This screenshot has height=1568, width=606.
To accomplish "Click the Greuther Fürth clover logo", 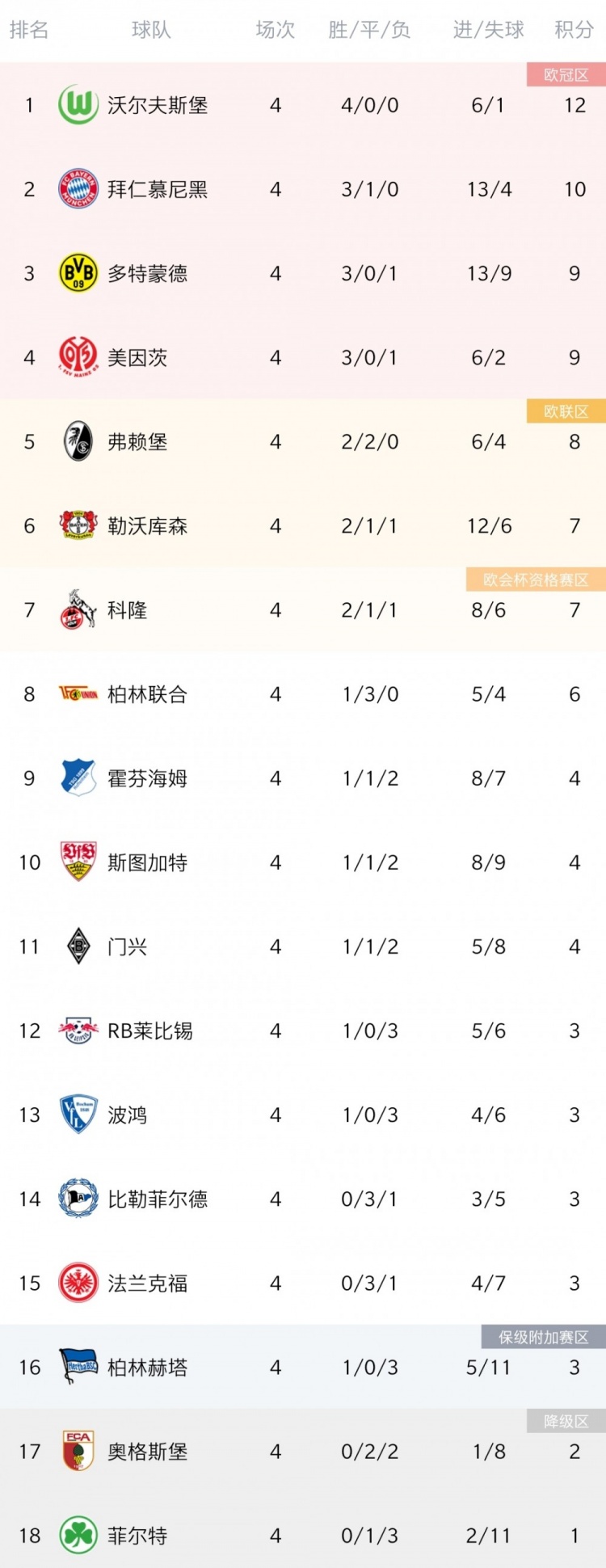I will (78, 1535).
